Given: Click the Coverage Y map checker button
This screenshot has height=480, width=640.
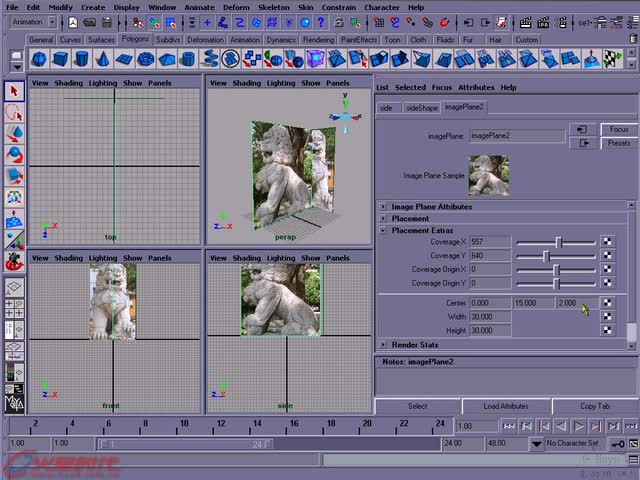Looking at the screenshot, I should [x=607, y=256].
